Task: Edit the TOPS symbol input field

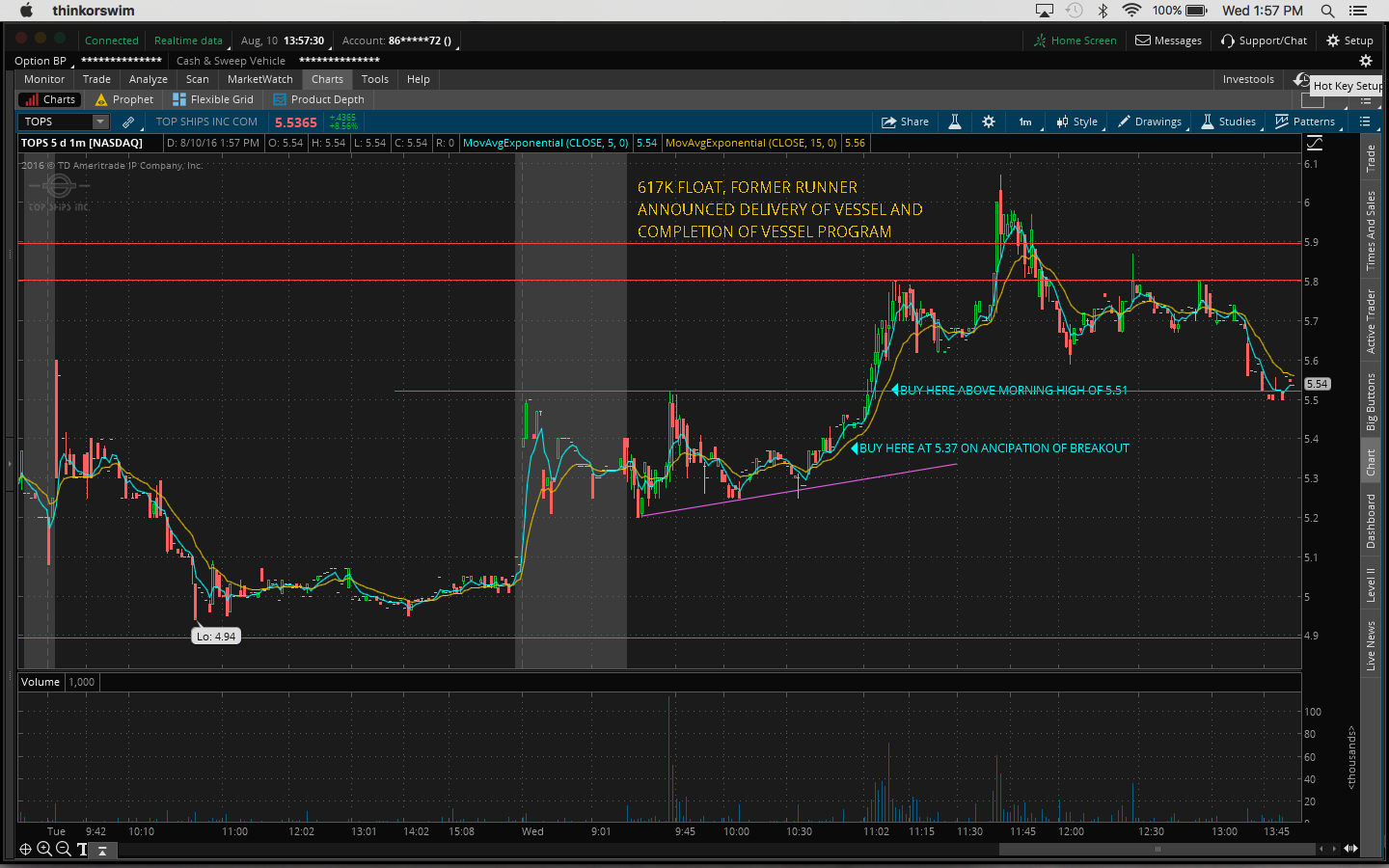Action: pos(56,122)
